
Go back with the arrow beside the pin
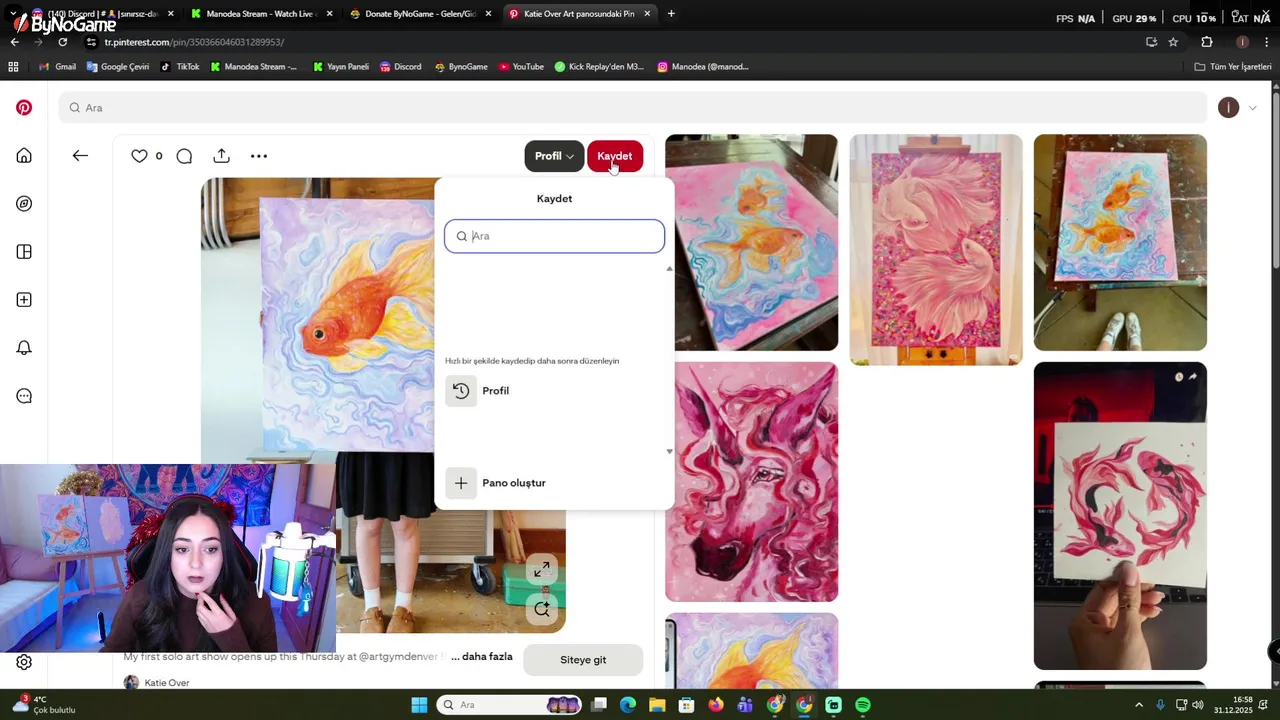pos(80,156)
